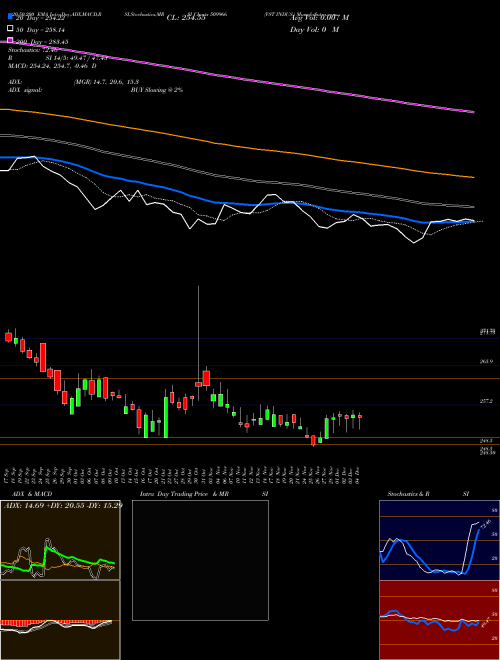Screen dimensions: 500x660
Task: Open the ADX indicator chart panel
Action: pyautogui.click(x=60, y=540)
